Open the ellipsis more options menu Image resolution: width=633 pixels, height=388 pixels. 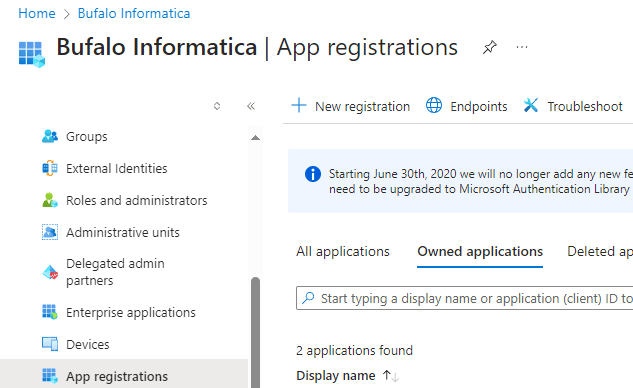(522, 47)
